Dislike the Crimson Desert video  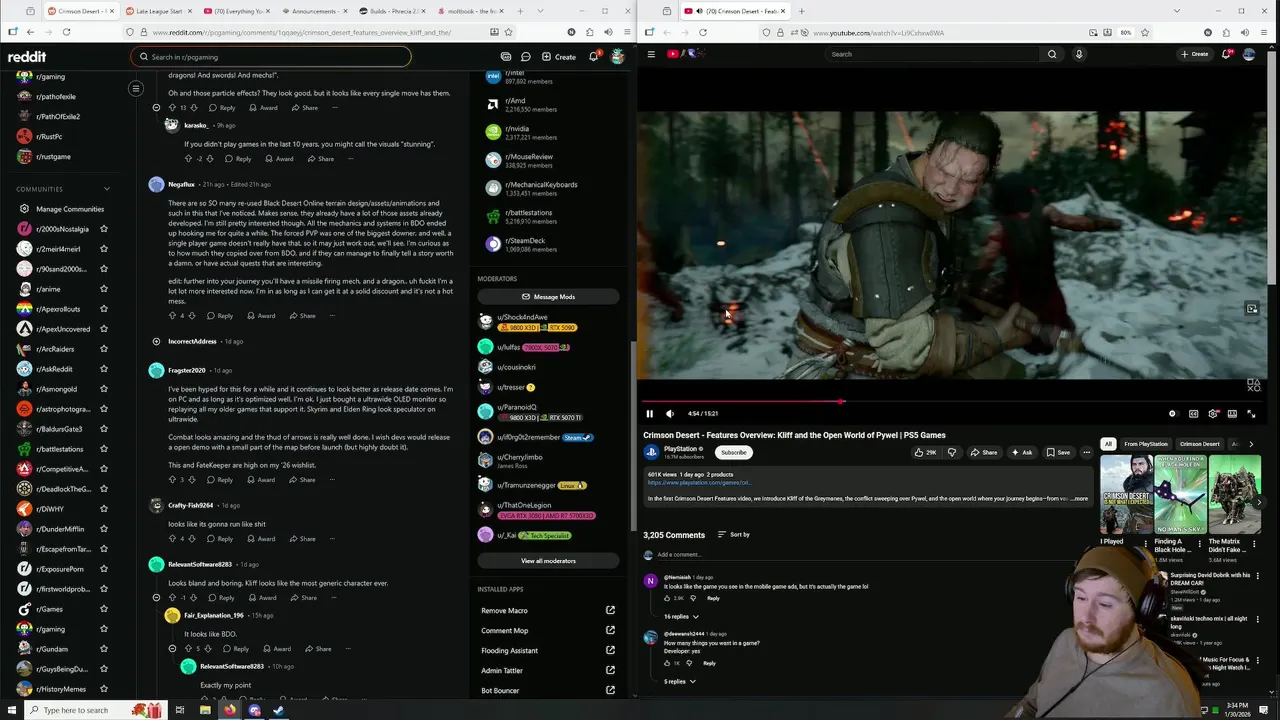(x=952, y=452)
